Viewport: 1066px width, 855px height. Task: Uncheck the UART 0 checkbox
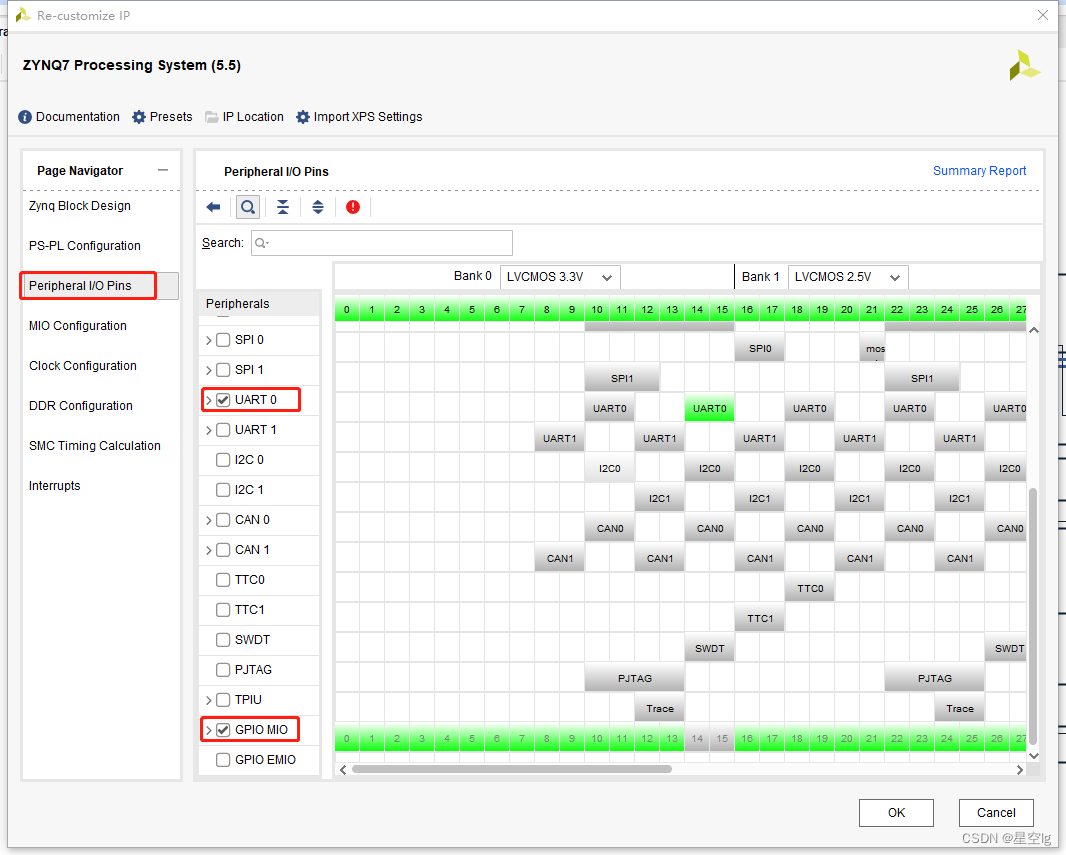click(x=223, y=400)
